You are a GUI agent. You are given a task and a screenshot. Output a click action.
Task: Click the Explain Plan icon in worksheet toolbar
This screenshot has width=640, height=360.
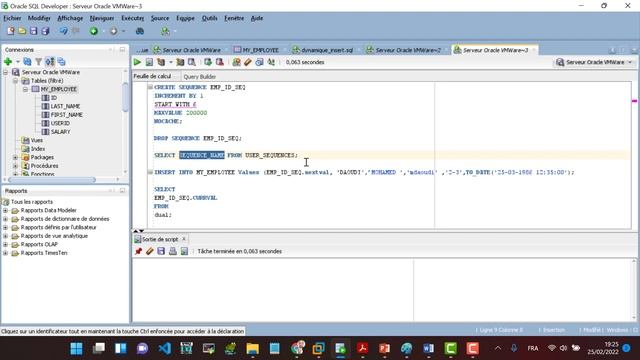(161, 62)
